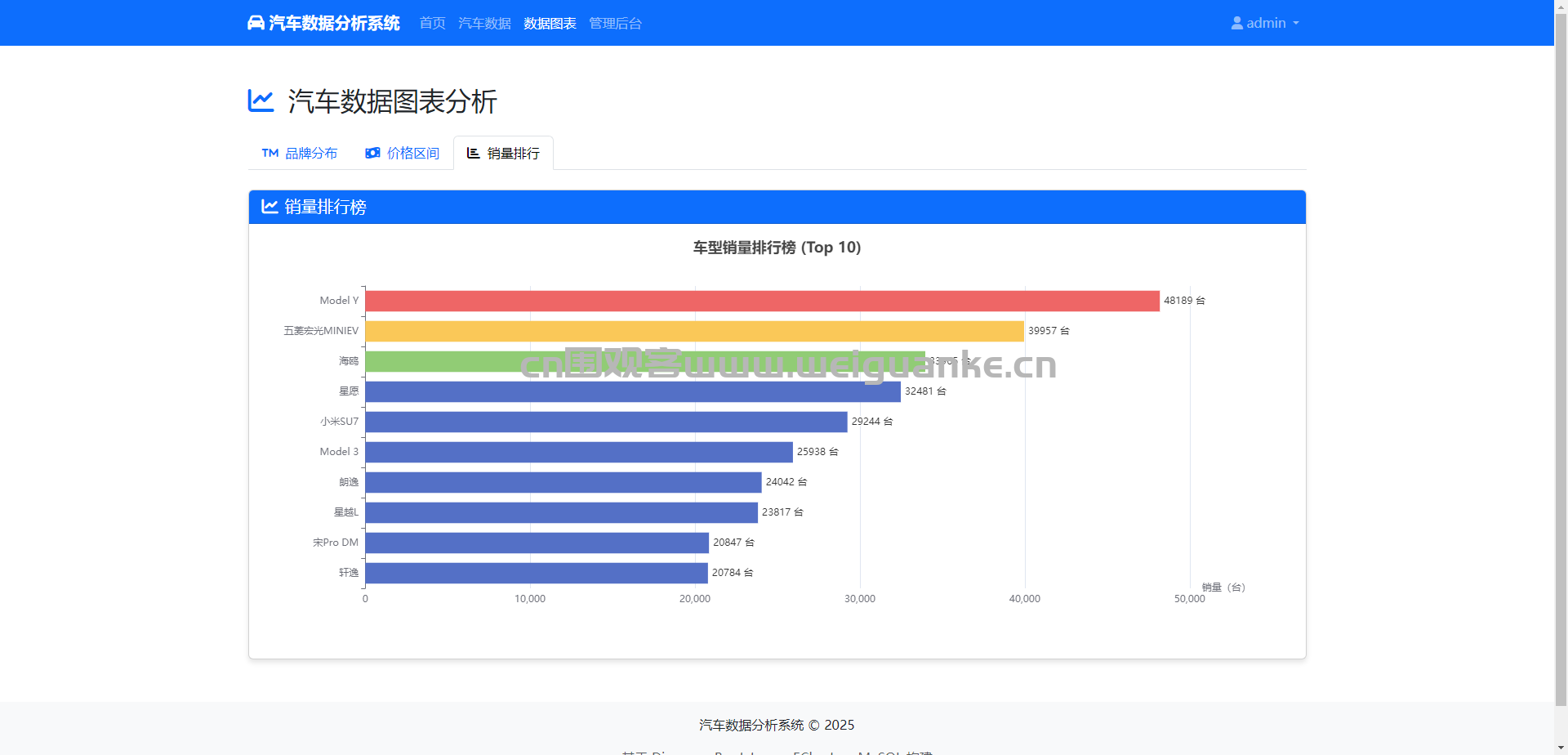This screenshot has width=1568, height=755.
Task: Click the 23817 台 value label
Action: pyautogui.click(x=782, y=512)
